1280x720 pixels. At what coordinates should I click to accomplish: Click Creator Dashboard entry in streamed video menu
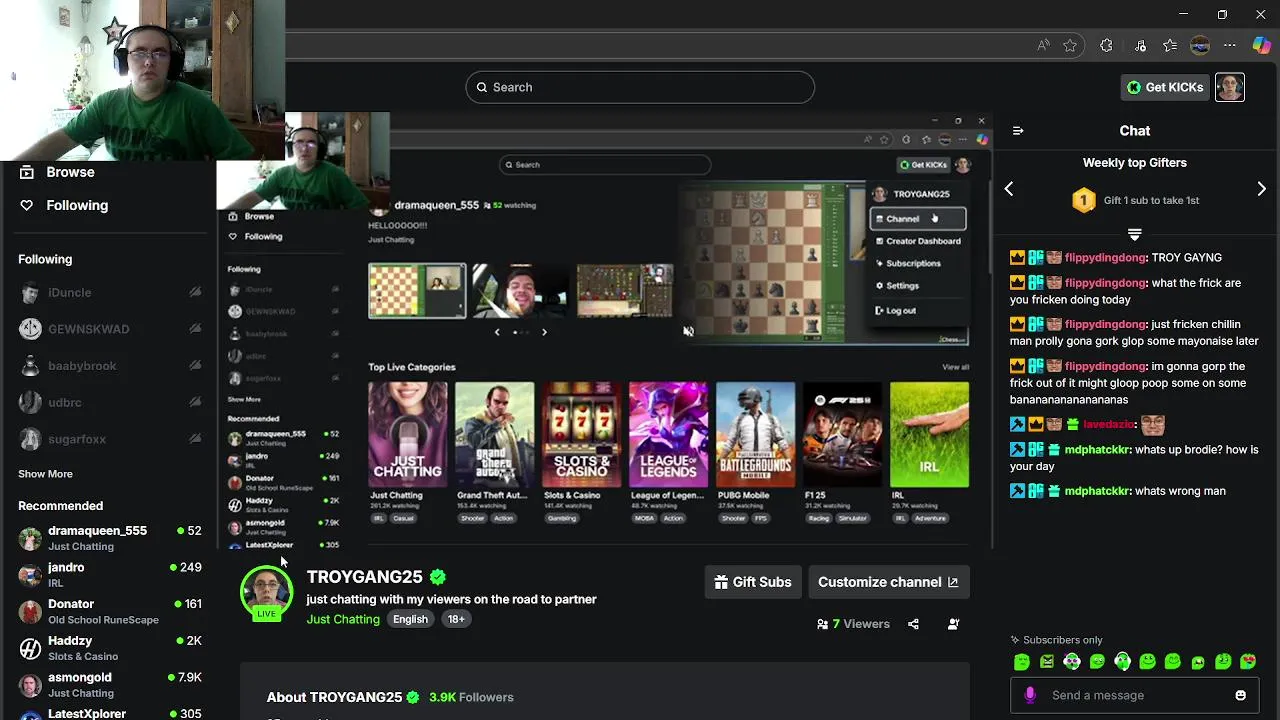point(918,241)
